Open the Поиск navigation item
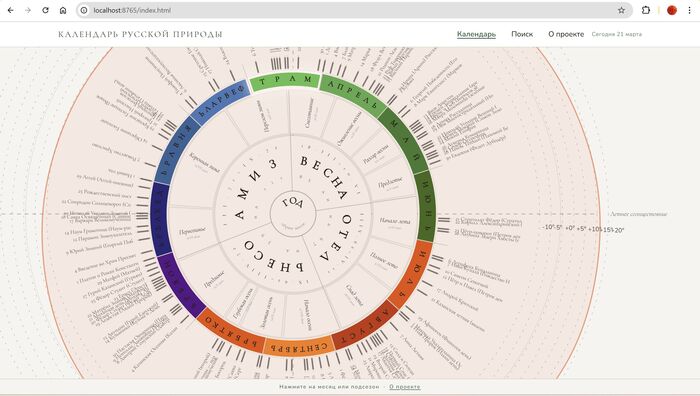Viewport: 700px width, 396px height. (522, 34)
